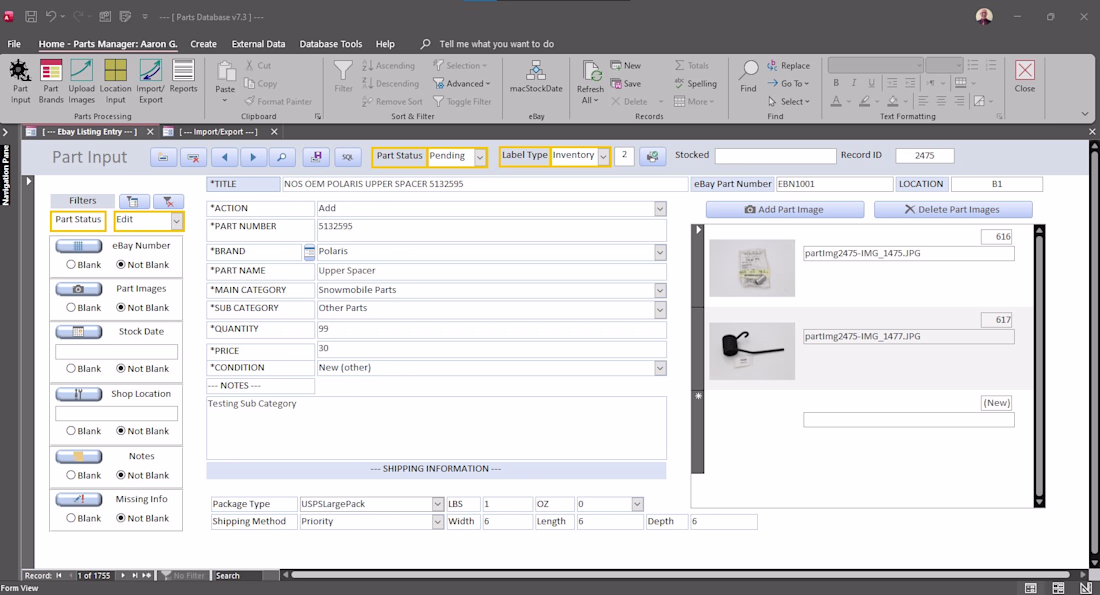The image size is (1100, 595).
Task: Click the TITLE input field
Action: pyautogui.click(x=485, y=184)
